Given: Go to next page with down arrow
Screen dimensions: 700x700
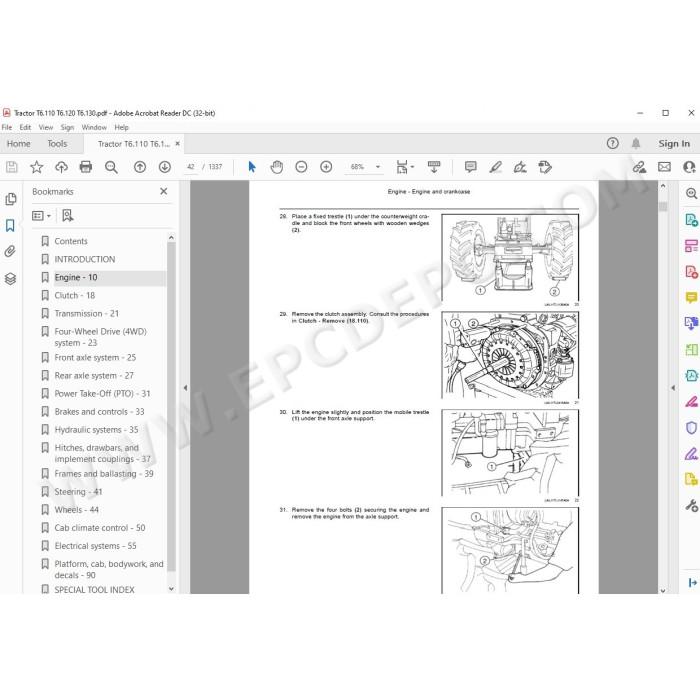Looking at the screenshot, I should click(165, 167).
